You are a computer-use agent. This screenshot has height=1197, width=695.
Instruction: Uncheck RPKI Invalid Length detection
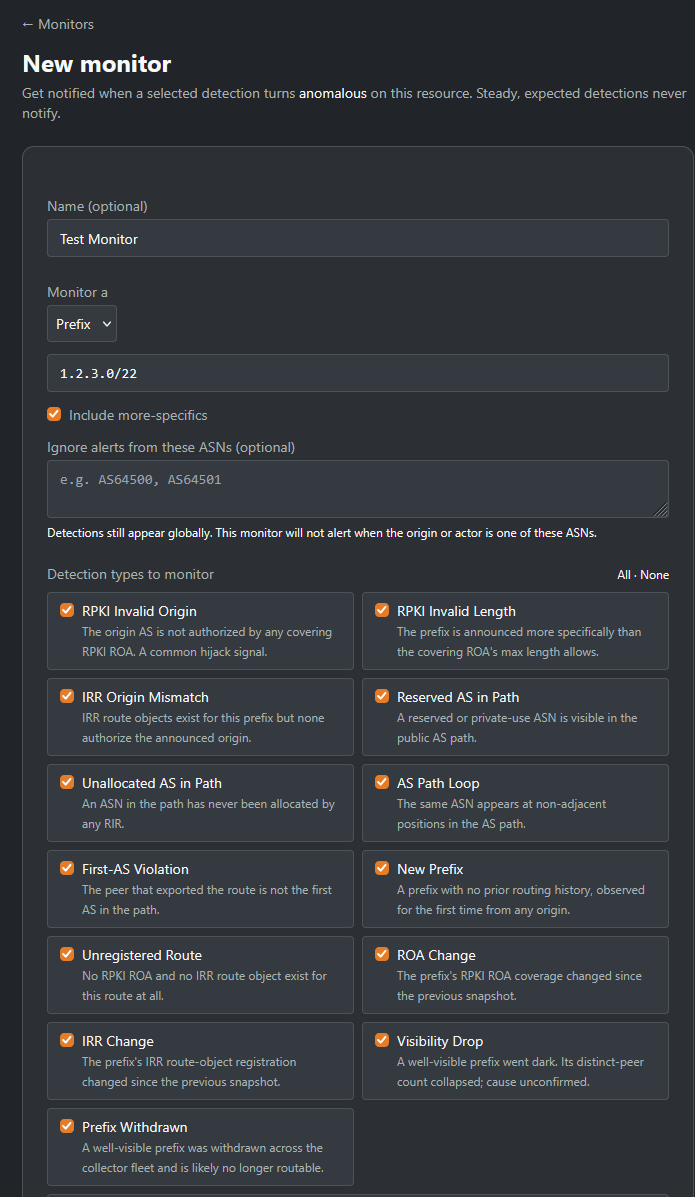[x=382, y=610]
